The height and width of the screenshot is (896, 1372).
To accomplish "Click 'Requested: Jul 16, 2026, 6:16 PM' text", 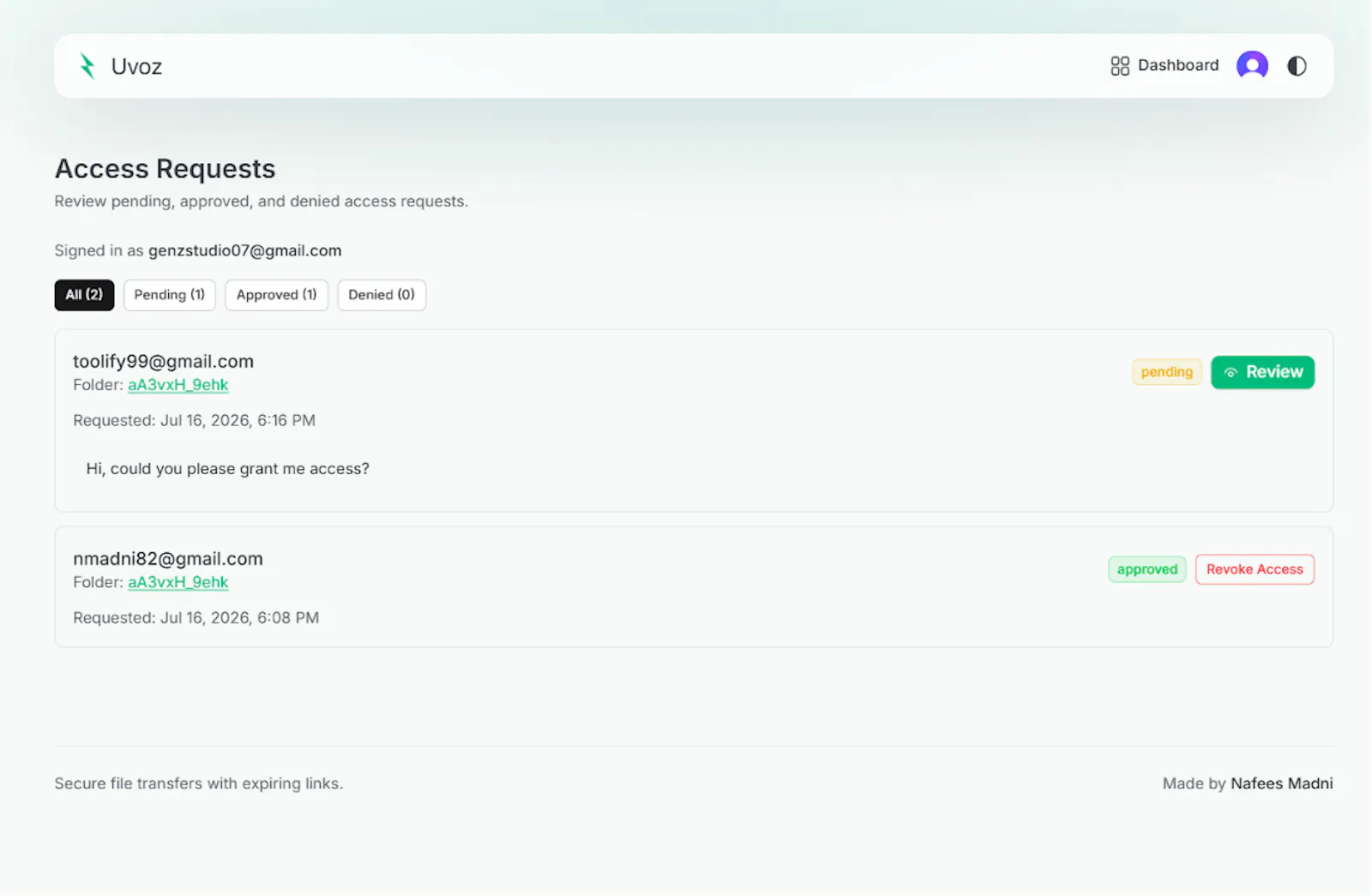I will [194, 420].
